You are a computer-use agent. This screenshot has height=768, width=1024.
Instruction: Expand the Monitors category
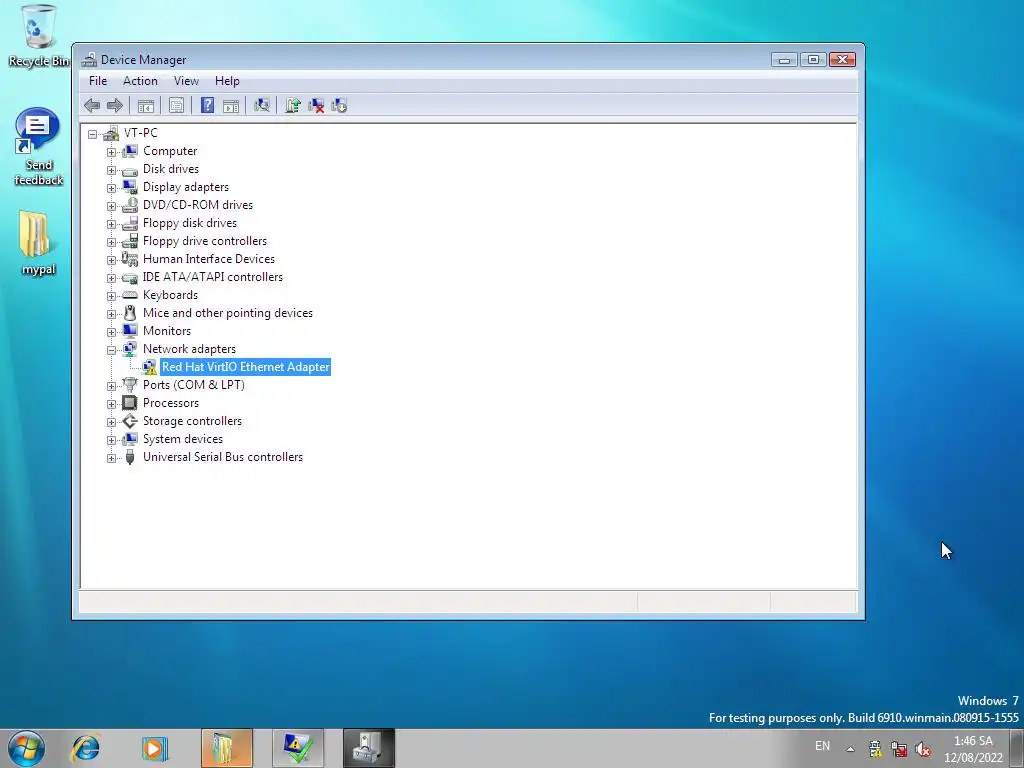[112, 332]
